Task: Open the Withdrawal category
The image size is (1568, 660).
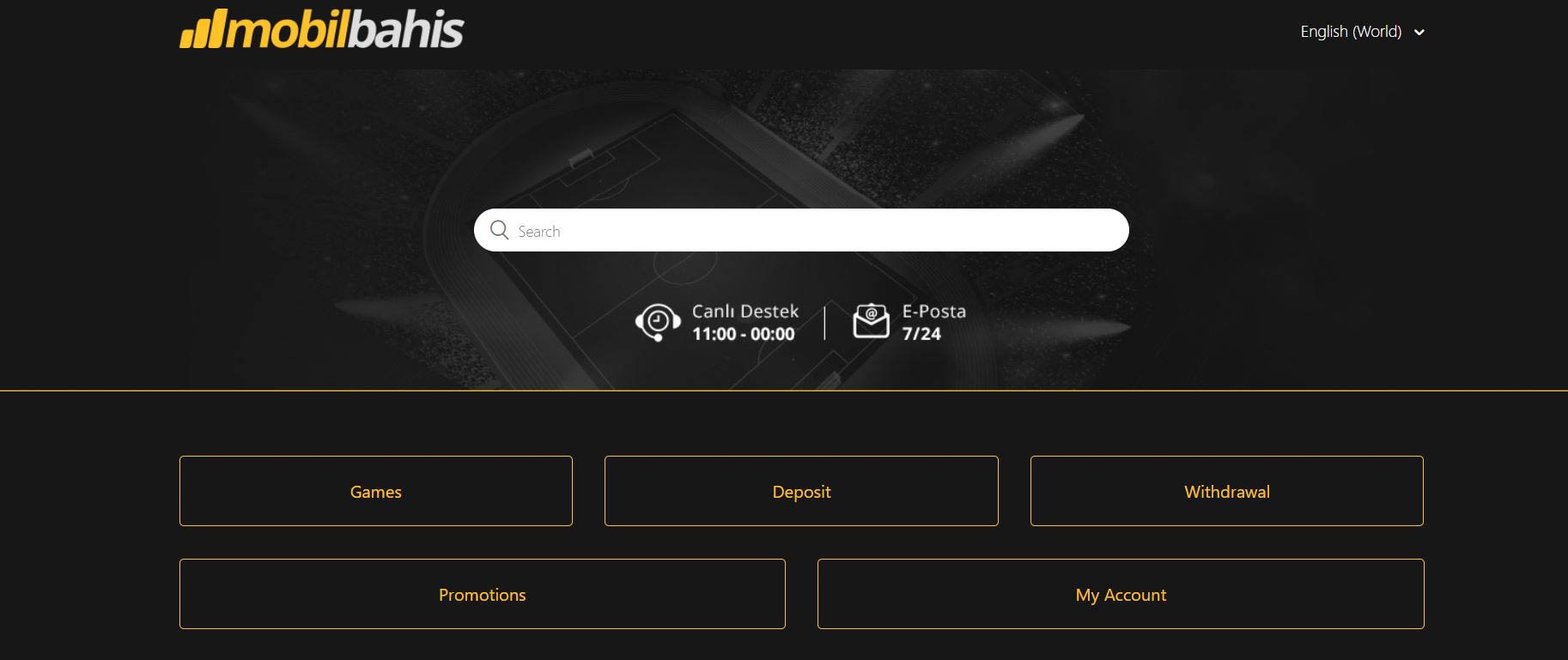Action: coord(1227,491)
